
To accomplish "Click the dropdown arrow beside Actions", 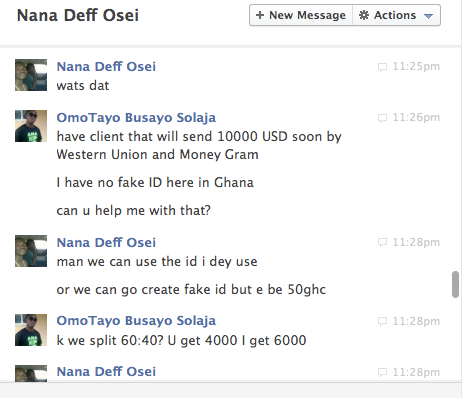I will [x=428, y=16].
